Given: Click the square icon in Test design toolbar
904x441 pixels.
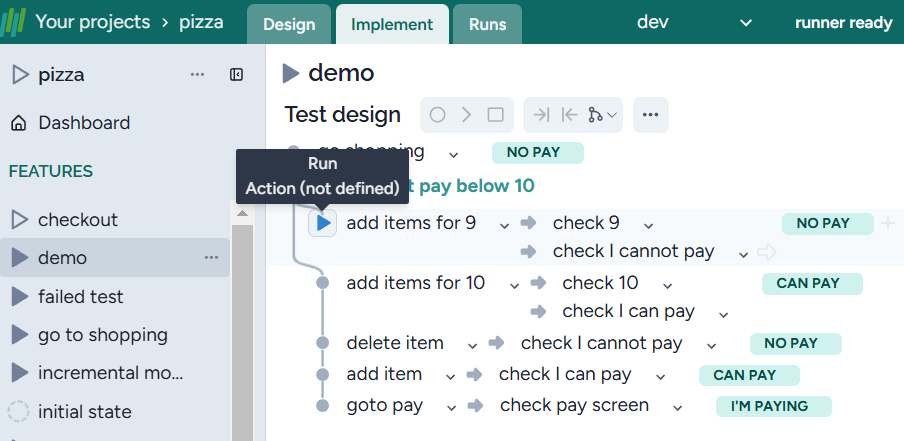Looking at the screenshot, I should [x=495, y=115].
